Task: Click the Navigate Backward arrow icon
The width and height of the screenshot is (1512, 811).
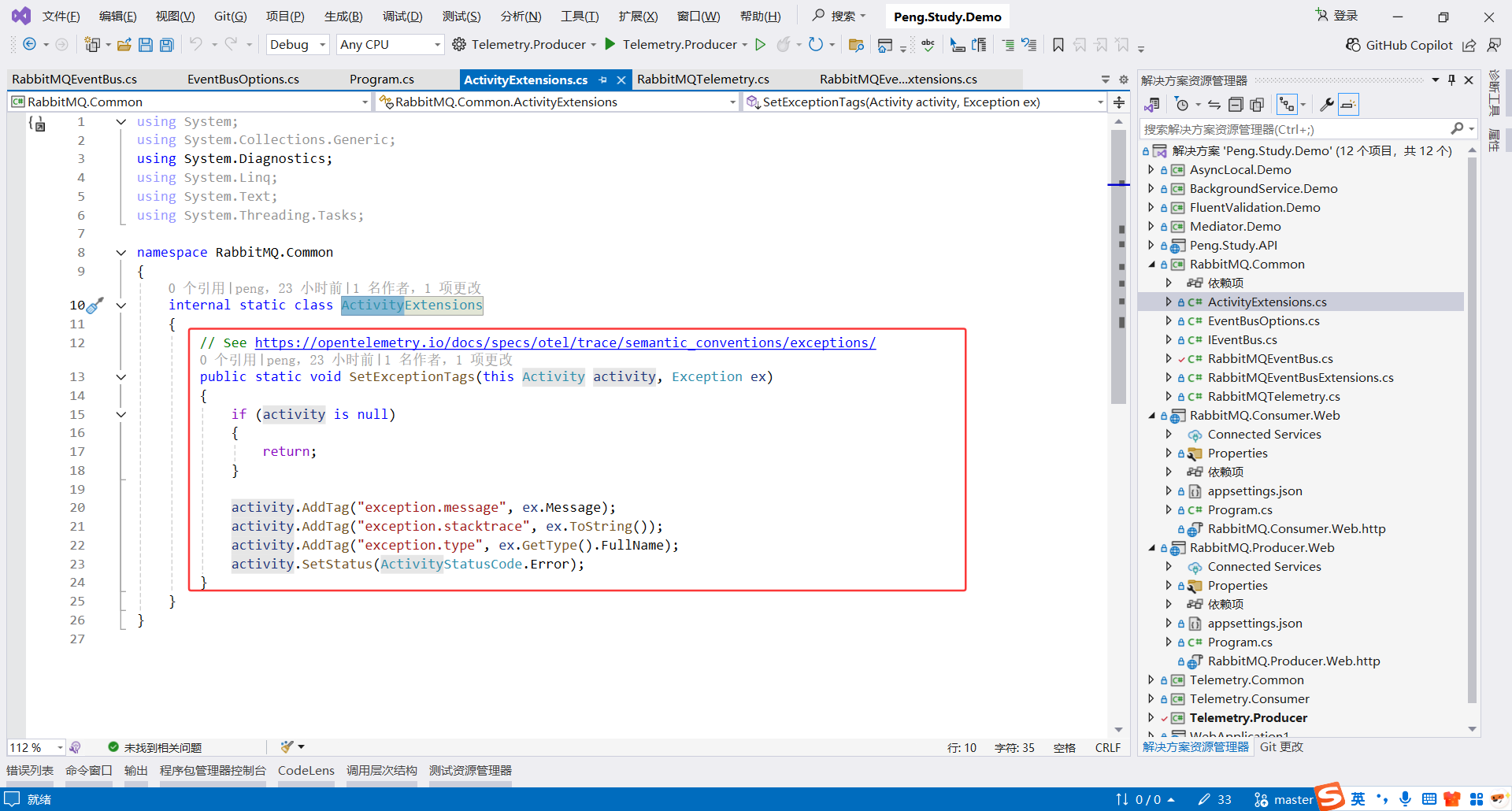Action: [29, 45]
